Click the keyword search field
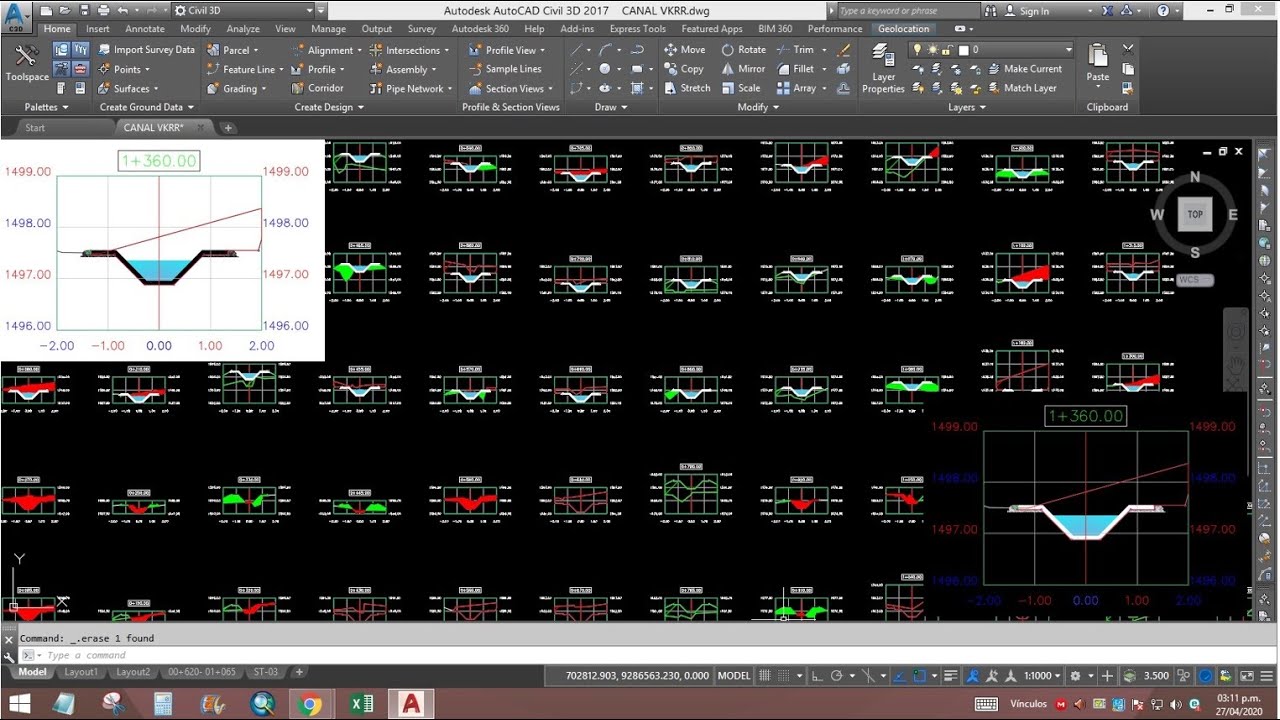The width and height of the screenshot is (1280, 720). point(910,10)
